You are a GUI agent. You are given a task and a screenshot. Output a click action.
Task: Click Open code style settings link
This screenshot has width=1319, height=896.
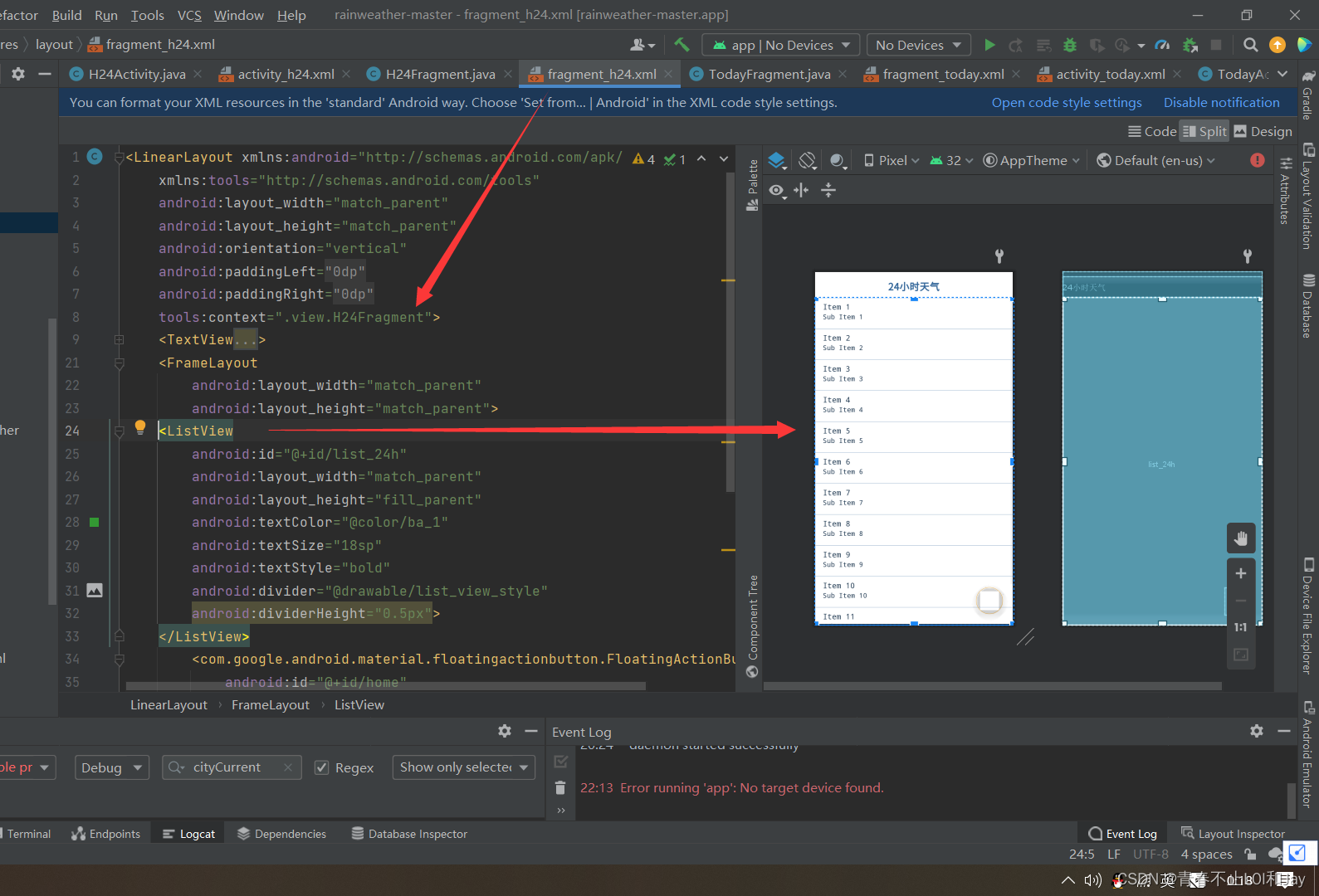point(1067,102)
